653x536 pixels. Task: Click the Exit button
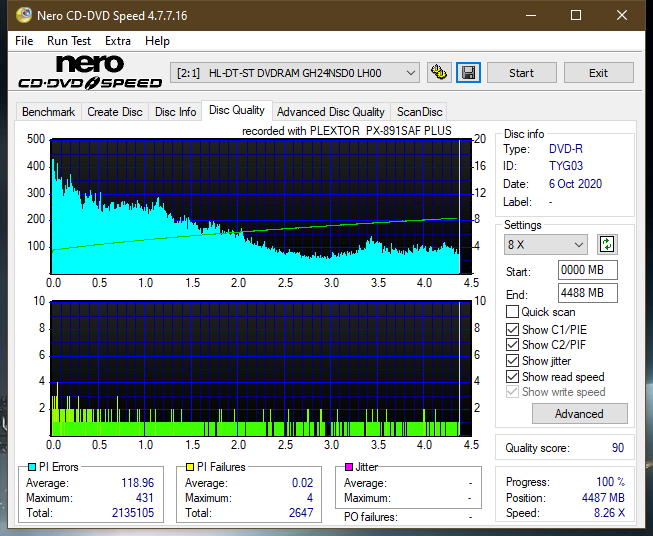coord(598,73)
